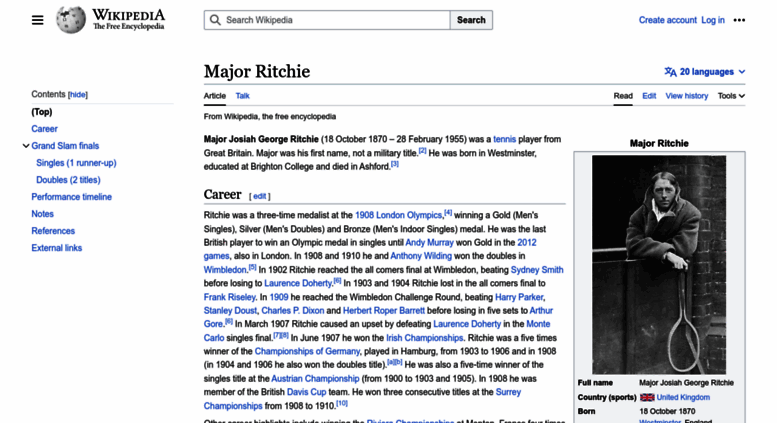Image resolution: width=777 pixels, height=423 pixels.
Task: Jump to (Top) in contents
Action: [x=42, y=112]
